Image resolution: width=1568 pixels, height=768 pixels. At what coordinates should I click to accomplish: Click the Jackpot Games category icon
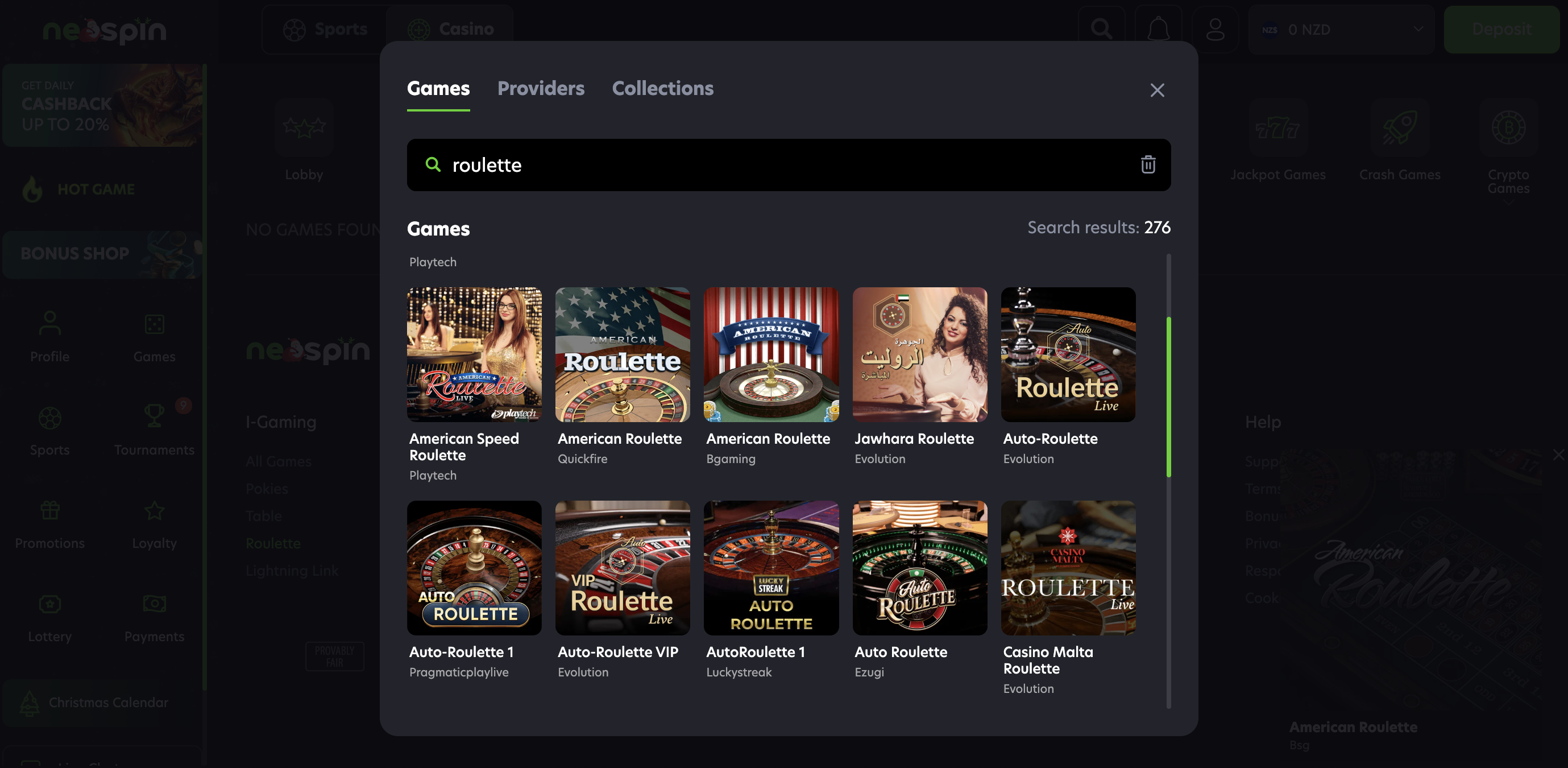pos(1277,128)
